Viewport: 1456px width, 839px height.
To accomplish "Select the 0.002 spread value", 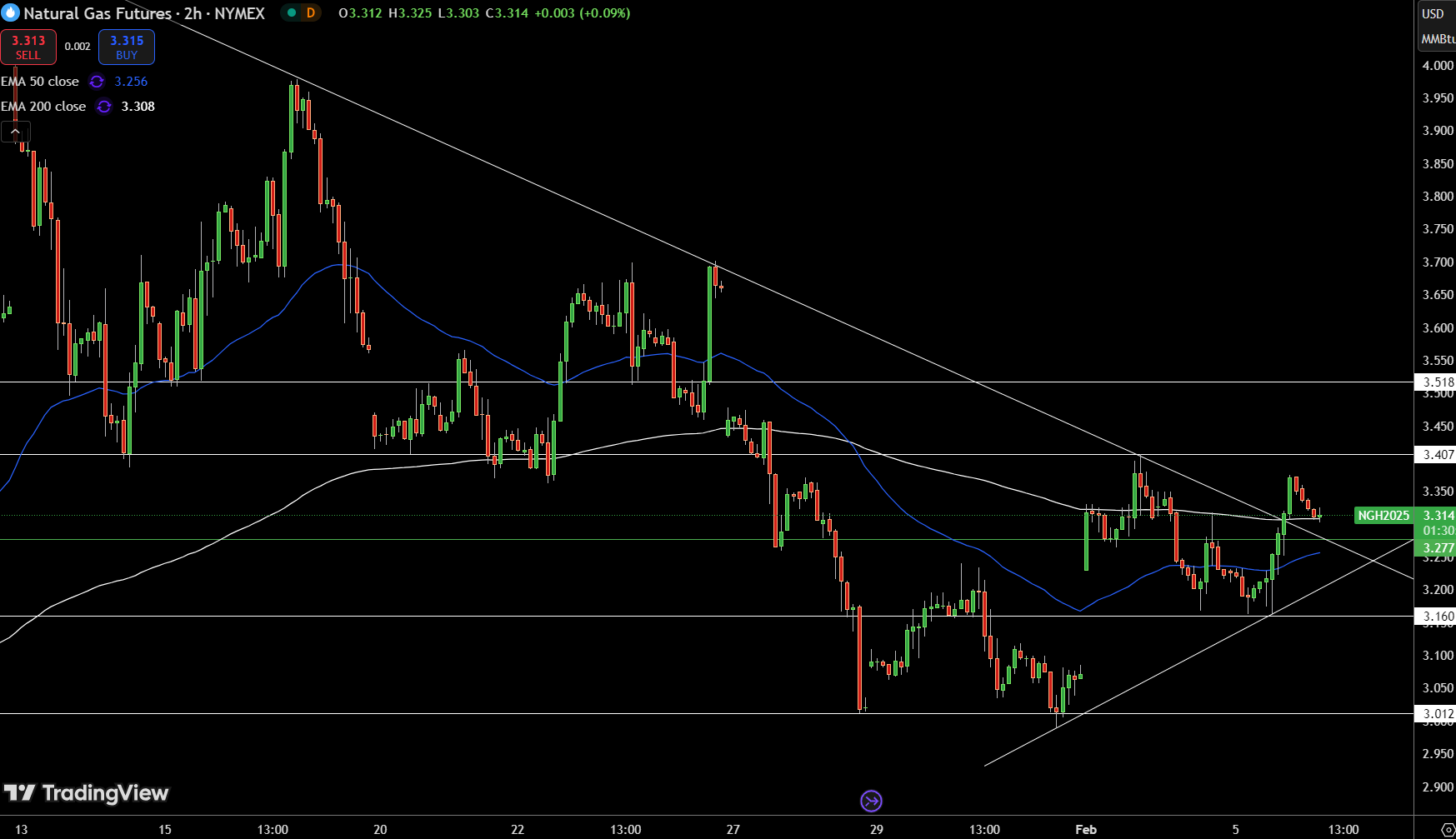I will pos(78,47).
